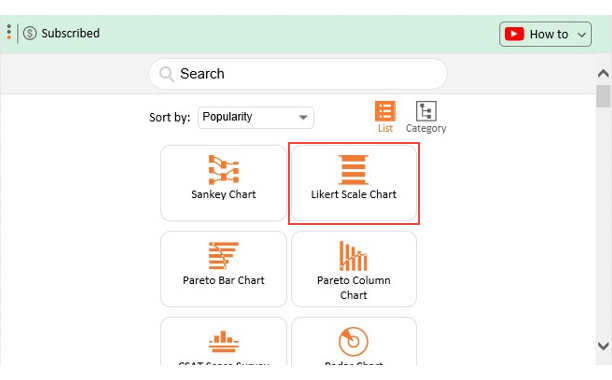Select the Likert Scale Chart icon
The image size is (612, 380).
pos(353,170)
